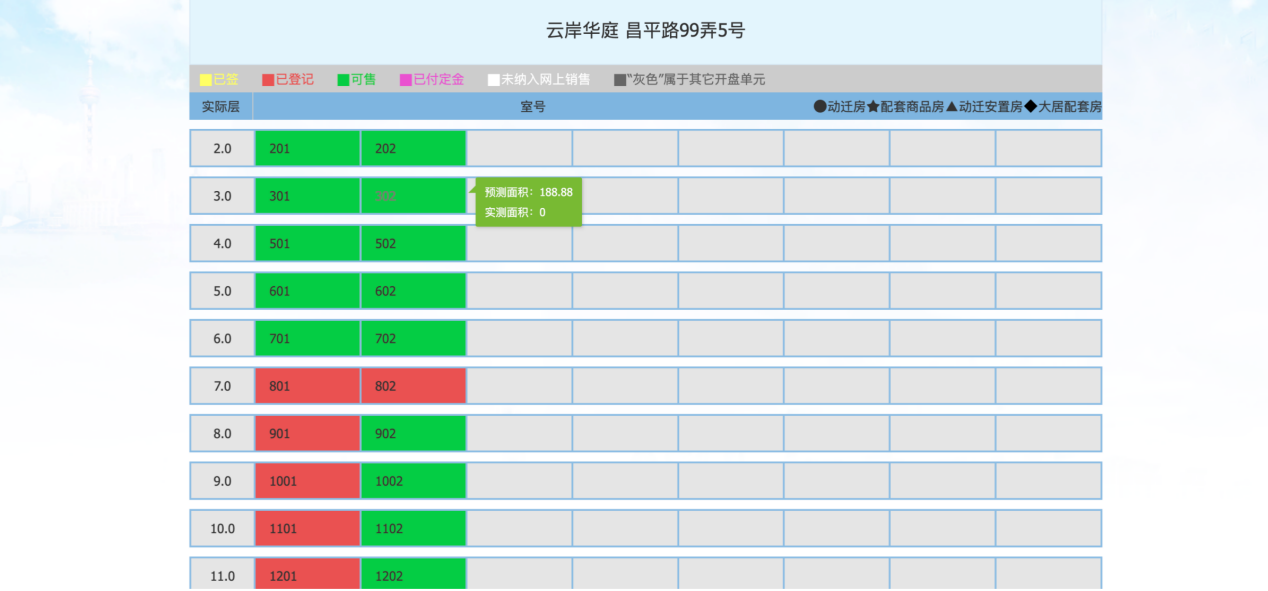The image size is (1268, 591).
Task: Click floor label 3.0
Action: (222, 196)
